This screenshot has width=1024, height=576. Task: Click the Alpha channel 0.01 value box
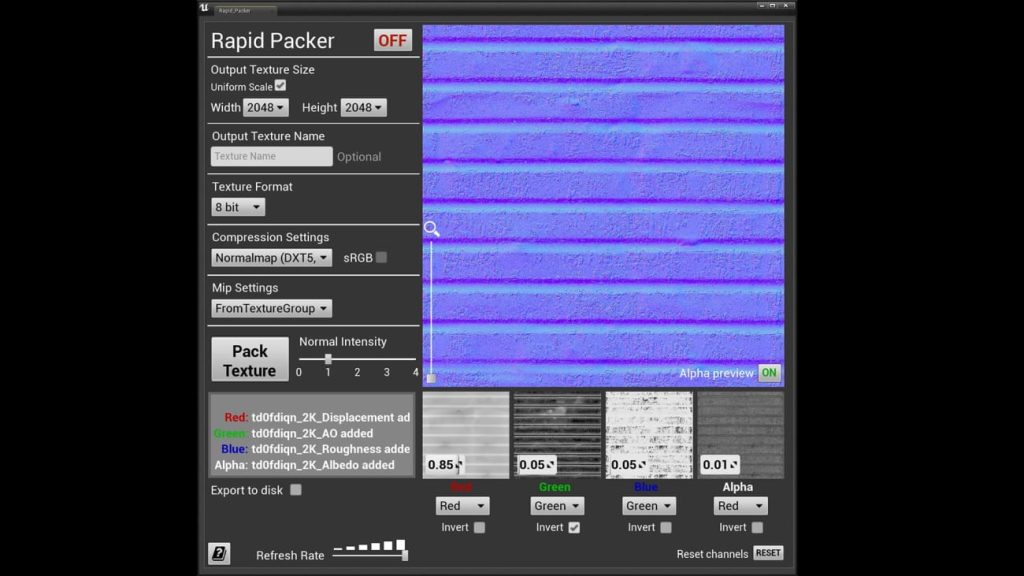click(718, 465)
